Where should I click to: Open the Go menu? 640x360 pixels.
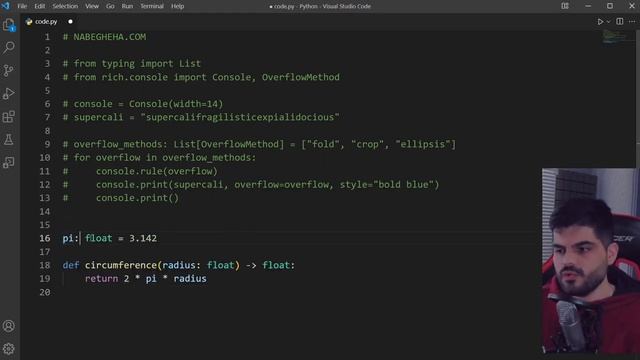110,6
